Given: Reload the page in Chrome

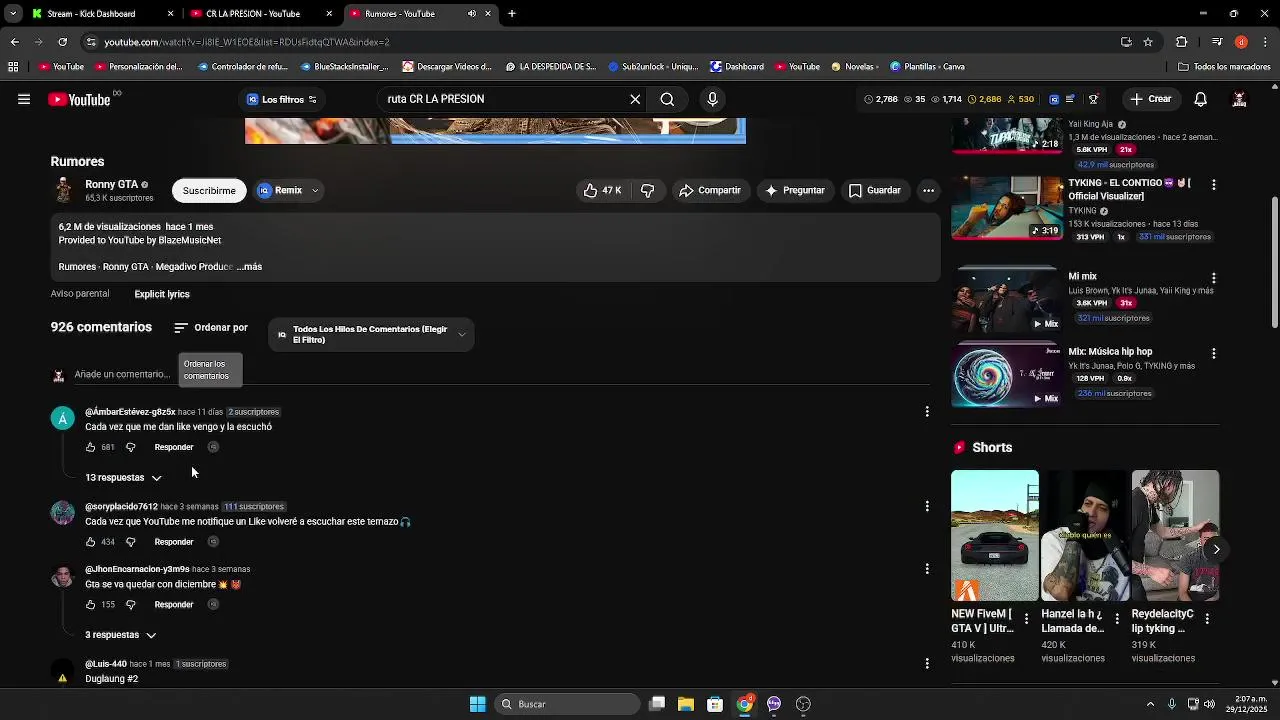Looking at the screenshot, I should click(x=62, y=42).
